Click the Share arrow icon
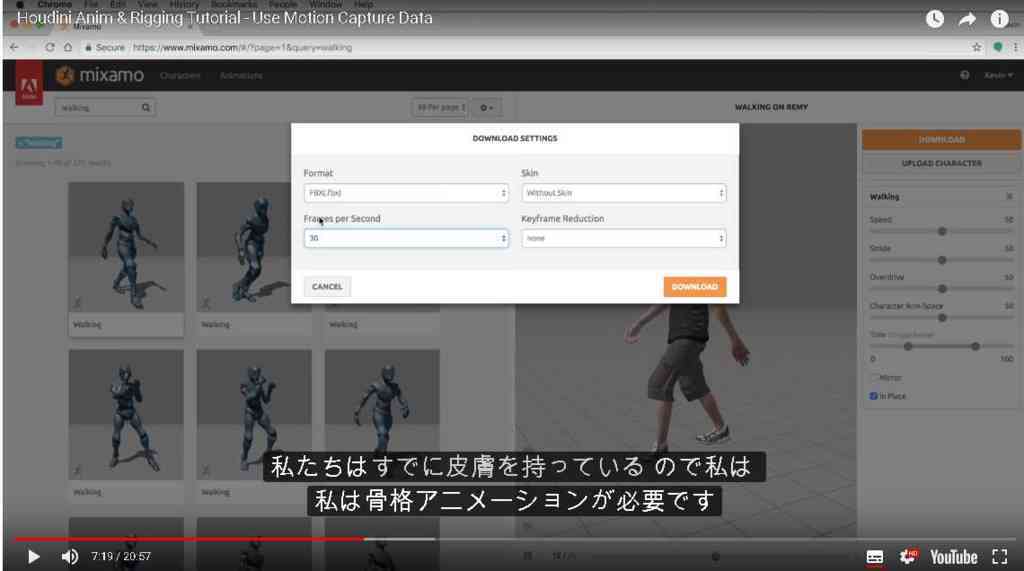The width and height of the screenshot is (1024, 571). (x=967, y=19)
